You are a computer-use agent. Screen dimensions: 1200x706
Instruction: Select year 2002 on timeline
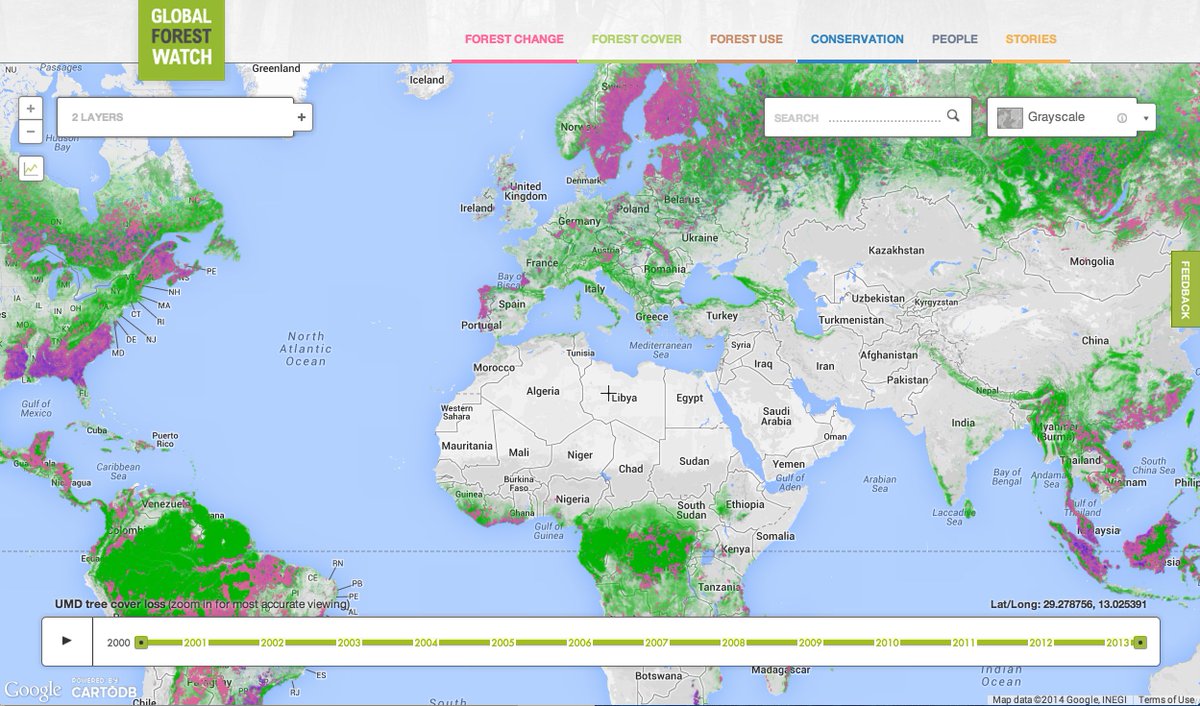pyautogui.click(x=272, y=642)
